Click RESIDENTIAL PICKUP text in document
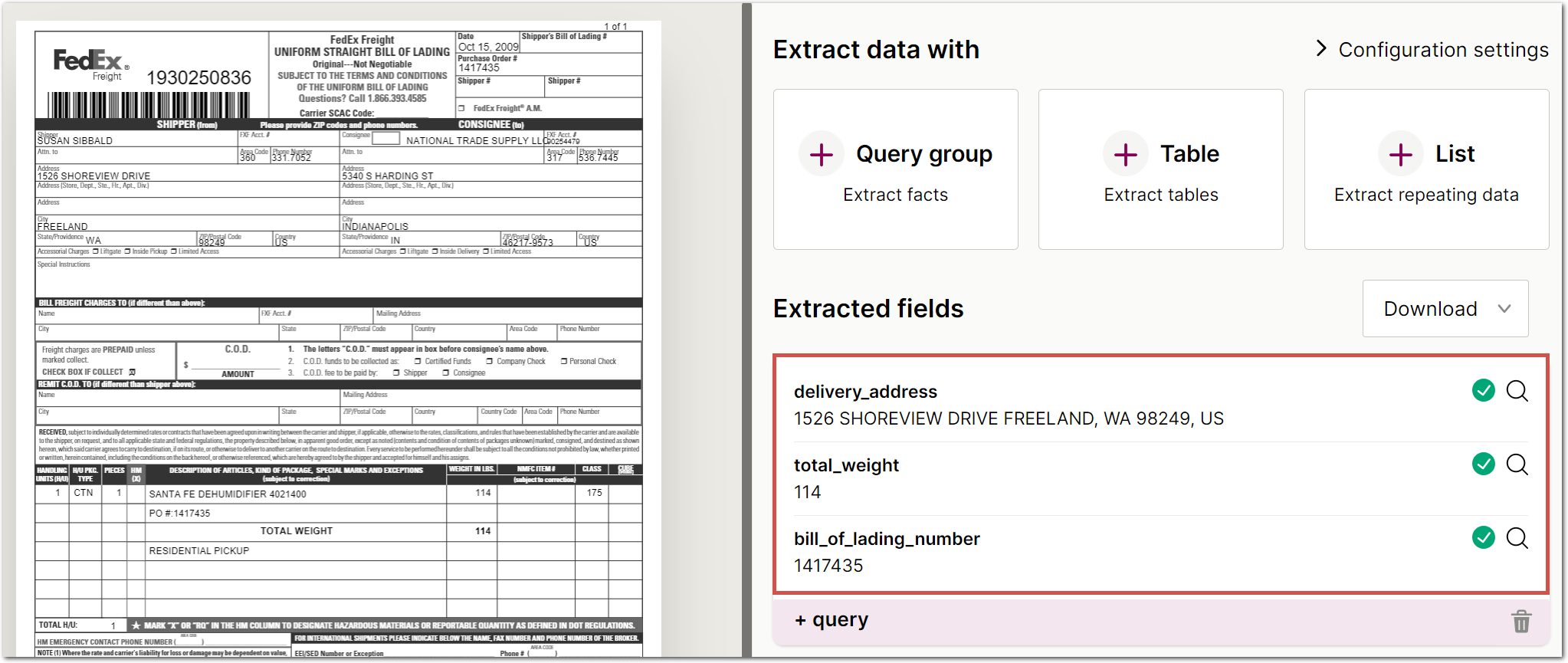The image size is (1568, 663). [x=199, y=551]
